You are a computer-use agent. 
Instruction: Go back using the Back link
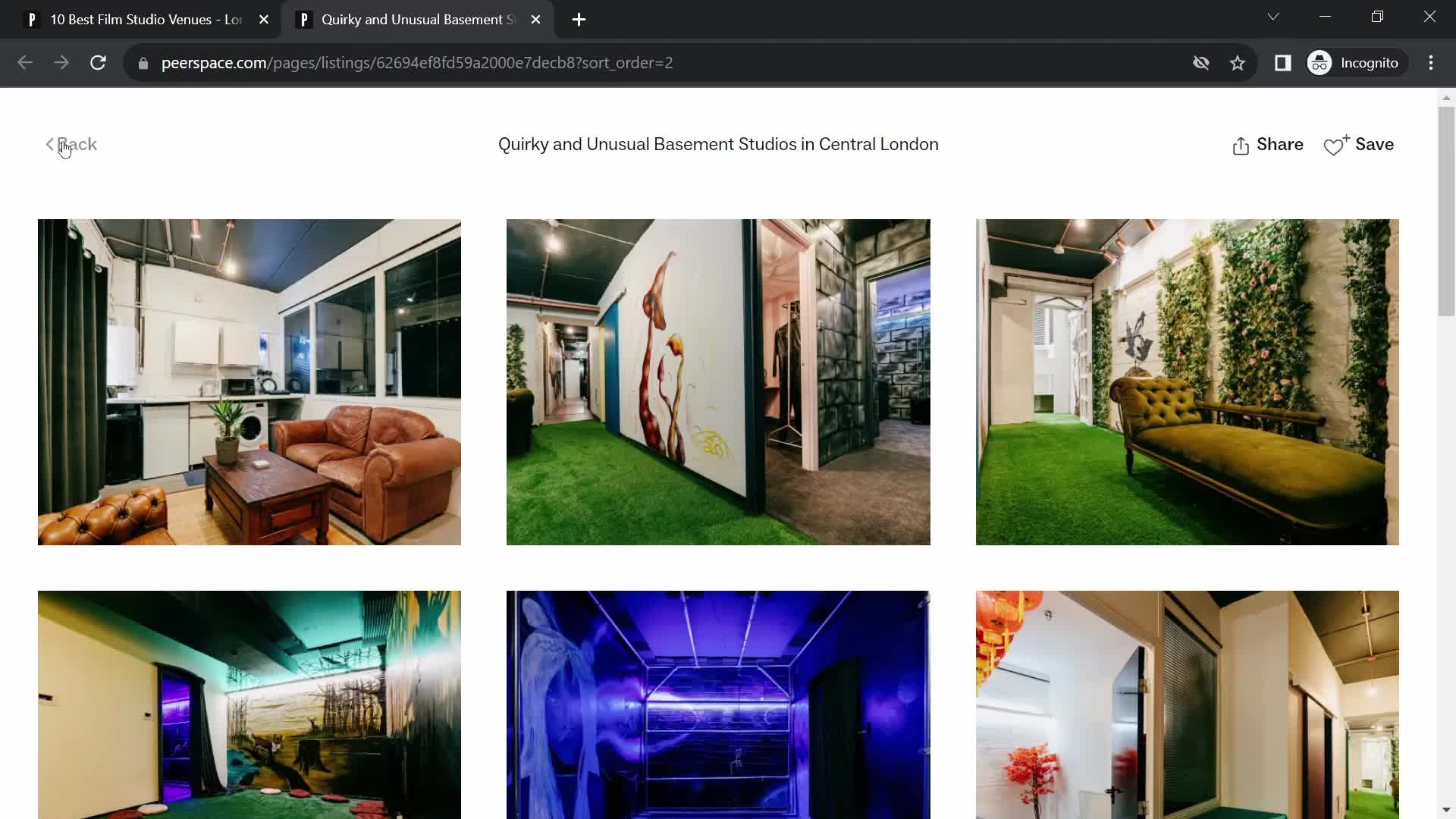point(71,144)
